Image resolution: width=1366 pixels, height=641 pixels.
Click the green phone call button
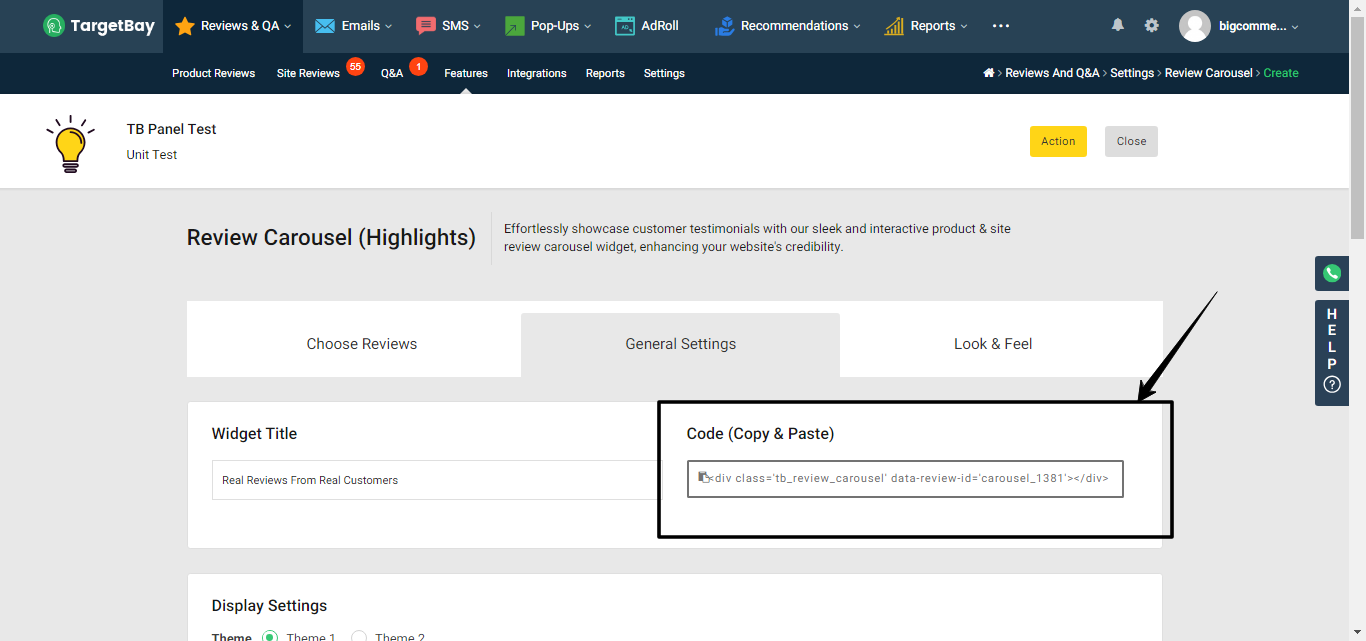point(1332,273)
